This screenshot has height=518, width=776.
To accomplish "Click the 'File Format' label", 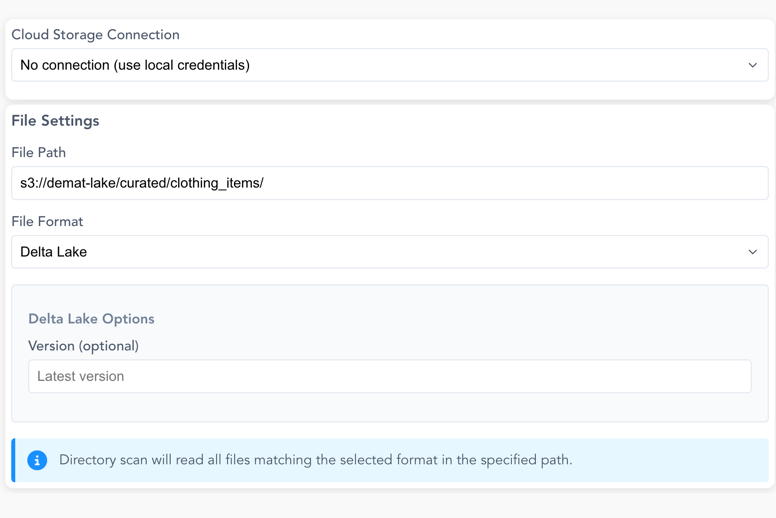I will (47, 221).
